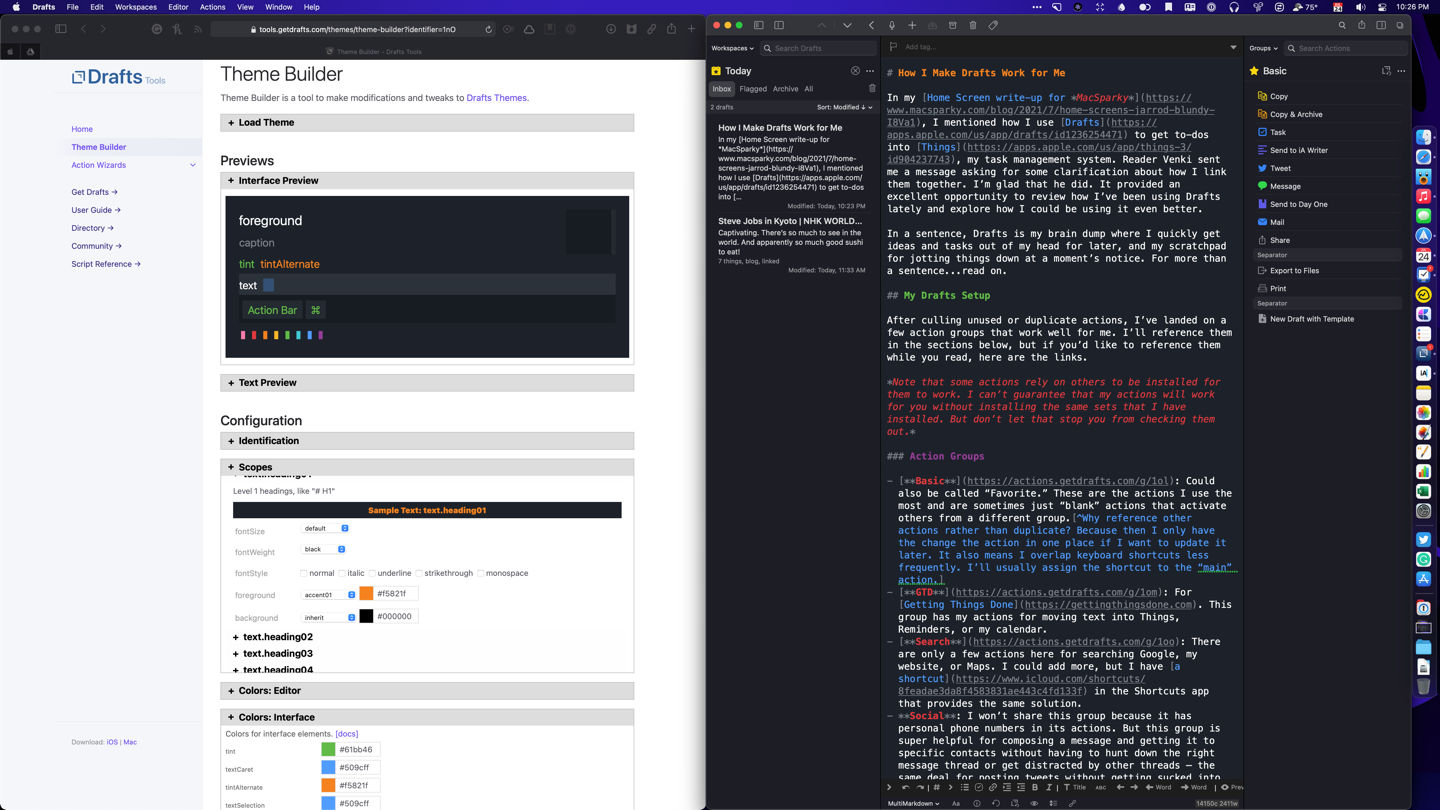Click the microphone dictation icon in Drafts toolbar
The image size is (1440, 810).
892,25
